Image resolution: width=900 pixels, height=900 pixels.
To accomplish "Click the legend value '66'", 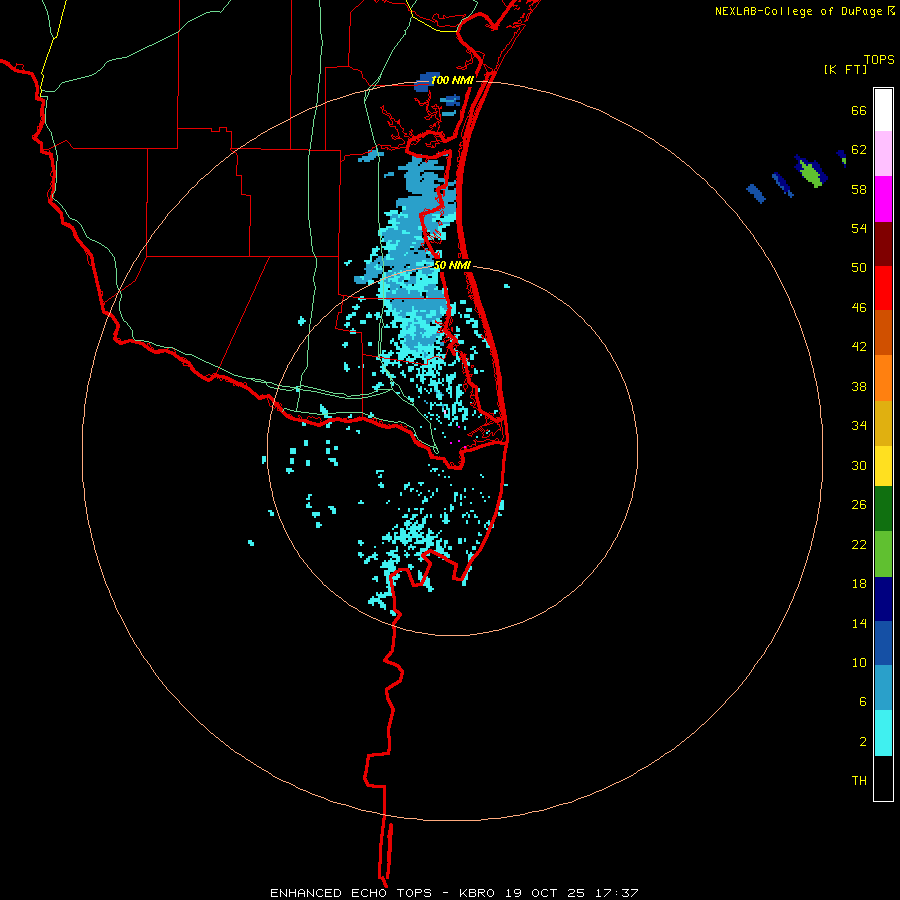I will coord(859,110).
